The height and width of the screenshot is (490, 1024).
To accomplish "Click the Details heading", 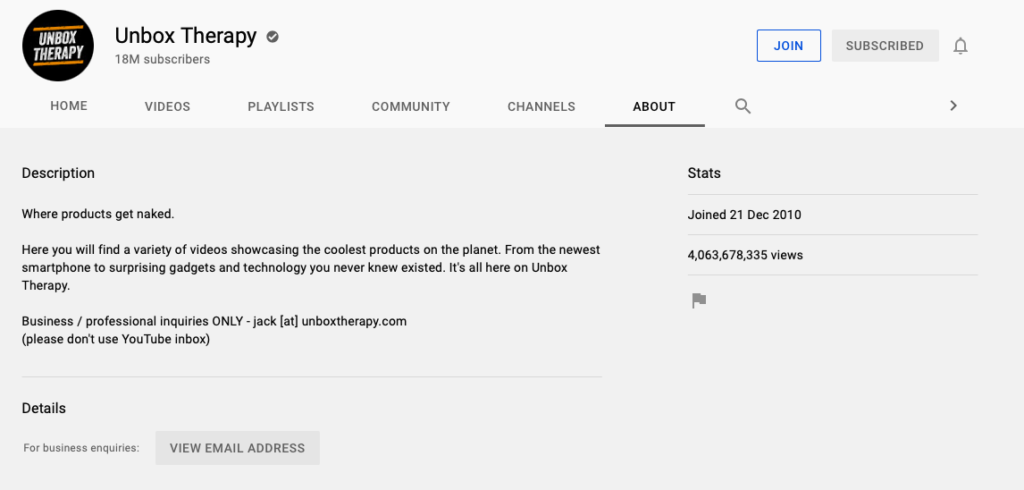I will coord(44,408).
